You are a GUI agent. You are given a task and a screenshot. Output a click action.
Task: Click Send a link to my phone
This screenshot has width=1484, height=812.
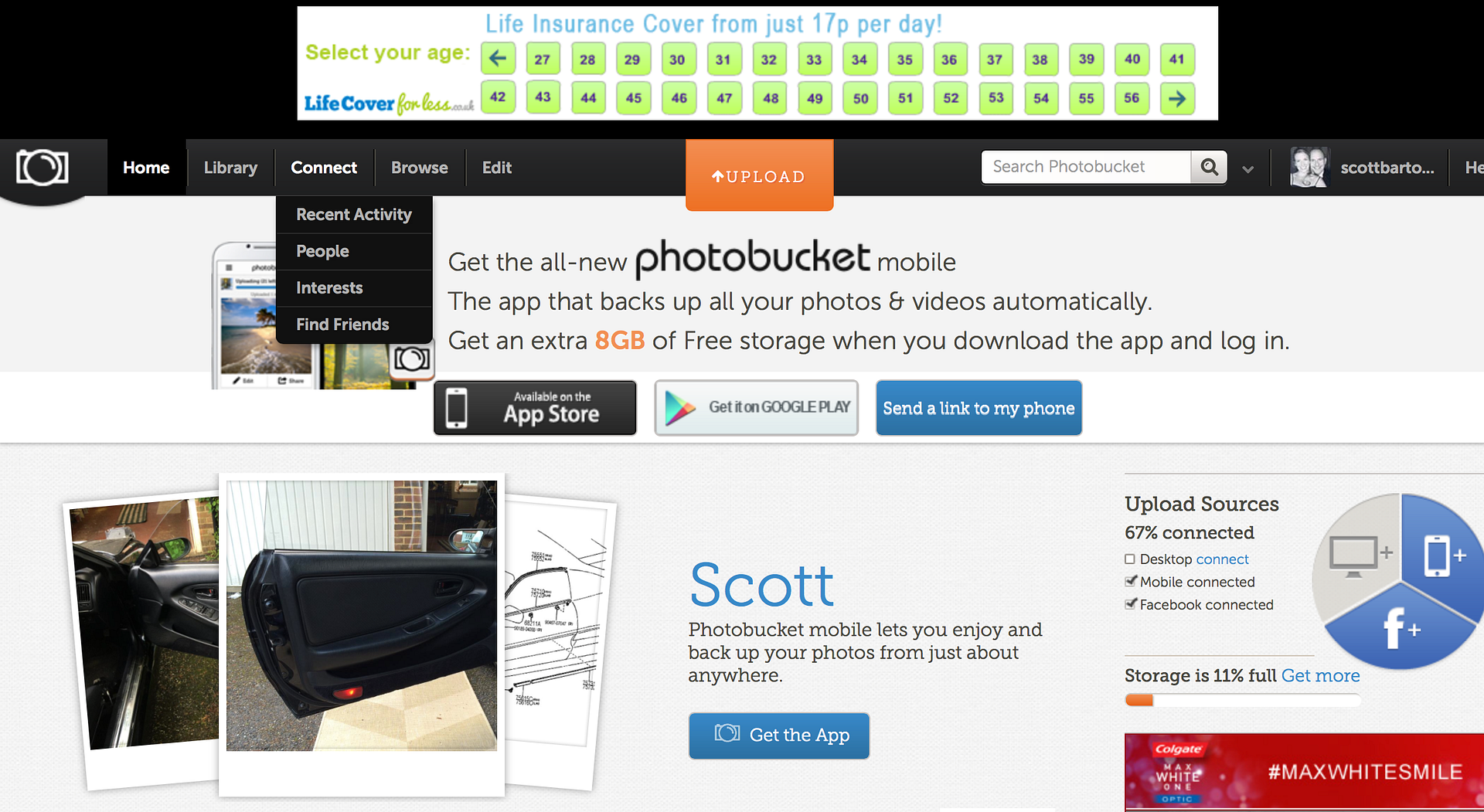pos(979,408)
